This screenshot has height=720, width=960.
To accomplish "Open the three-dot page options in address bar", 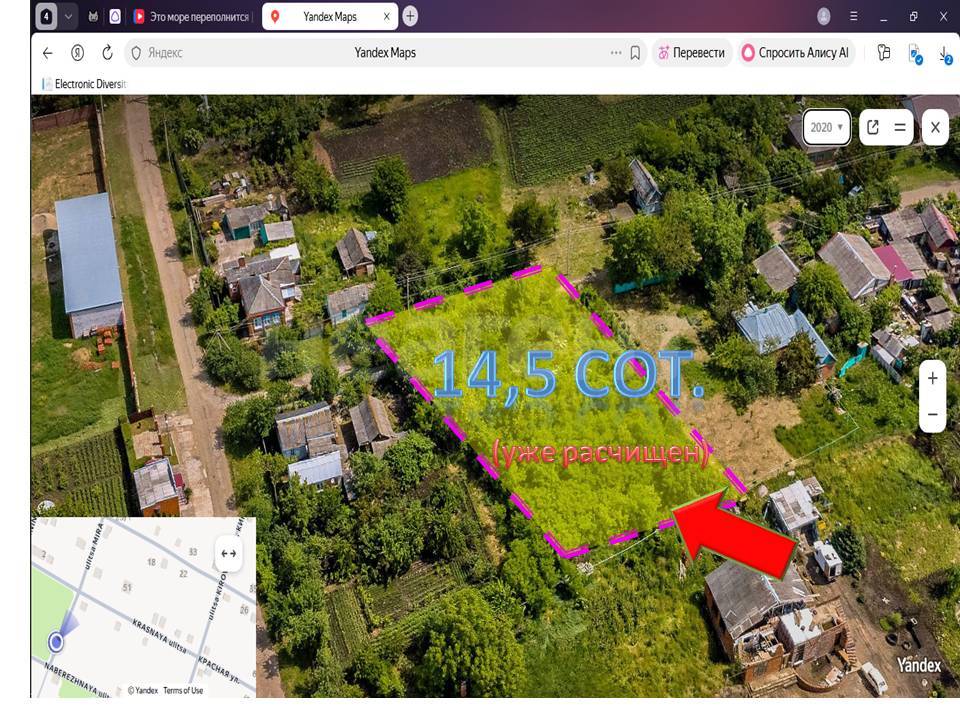I will 615,53.
